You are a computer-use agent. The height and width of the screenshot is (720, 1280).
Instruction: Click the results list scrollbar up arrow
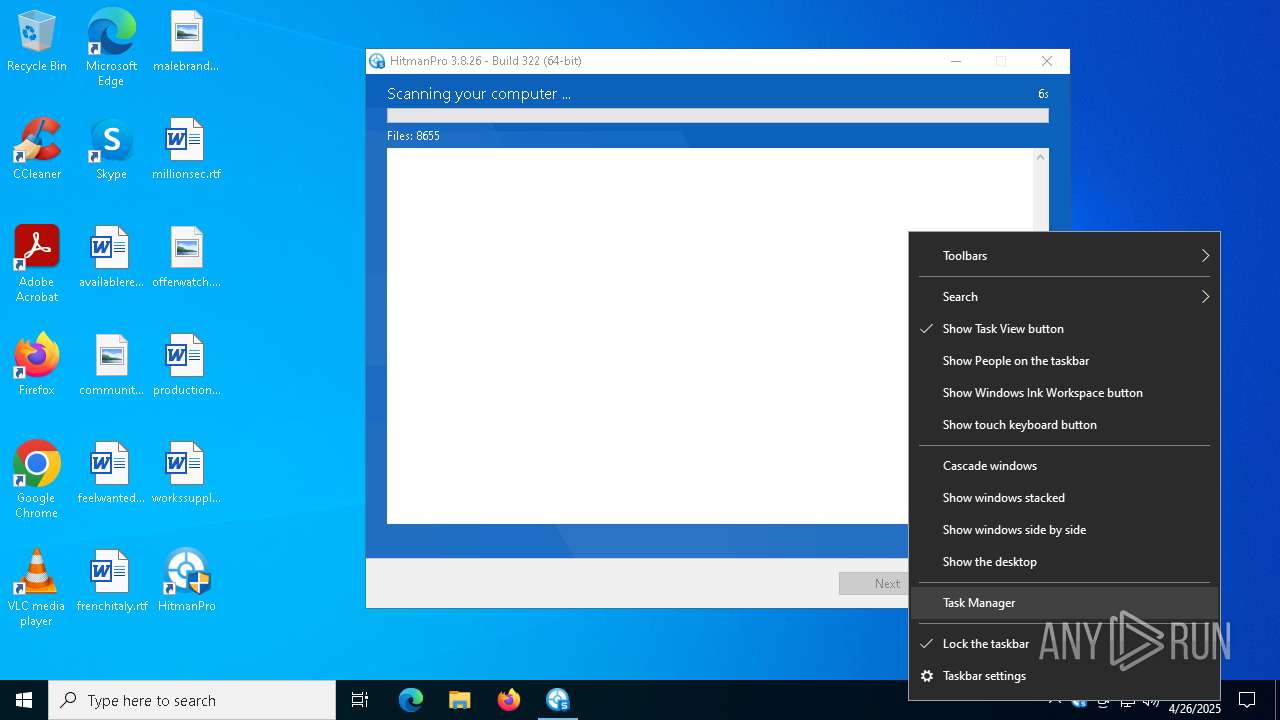1041,157
